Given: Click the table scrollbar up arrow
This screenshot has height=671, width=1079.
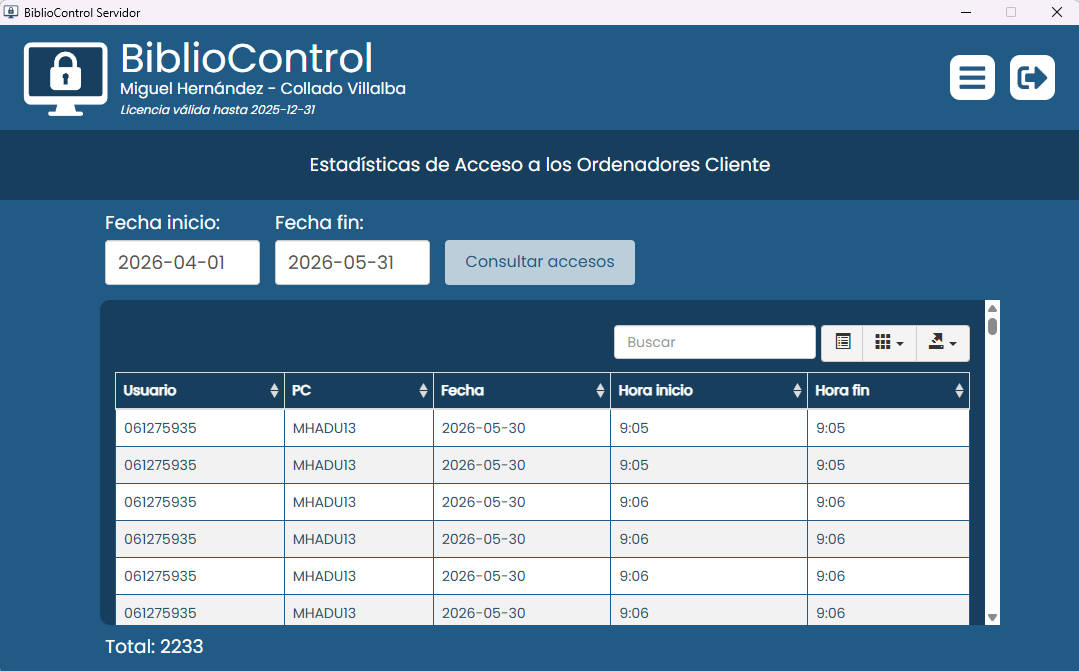Looking at the screenshot, I should [x=992, y=308].
